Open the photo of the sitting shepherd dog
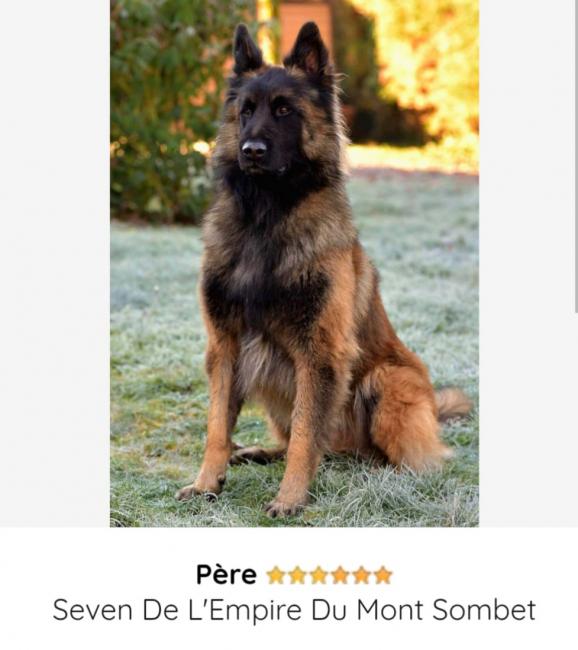This screenshot has height=650, width=578. 294,263
